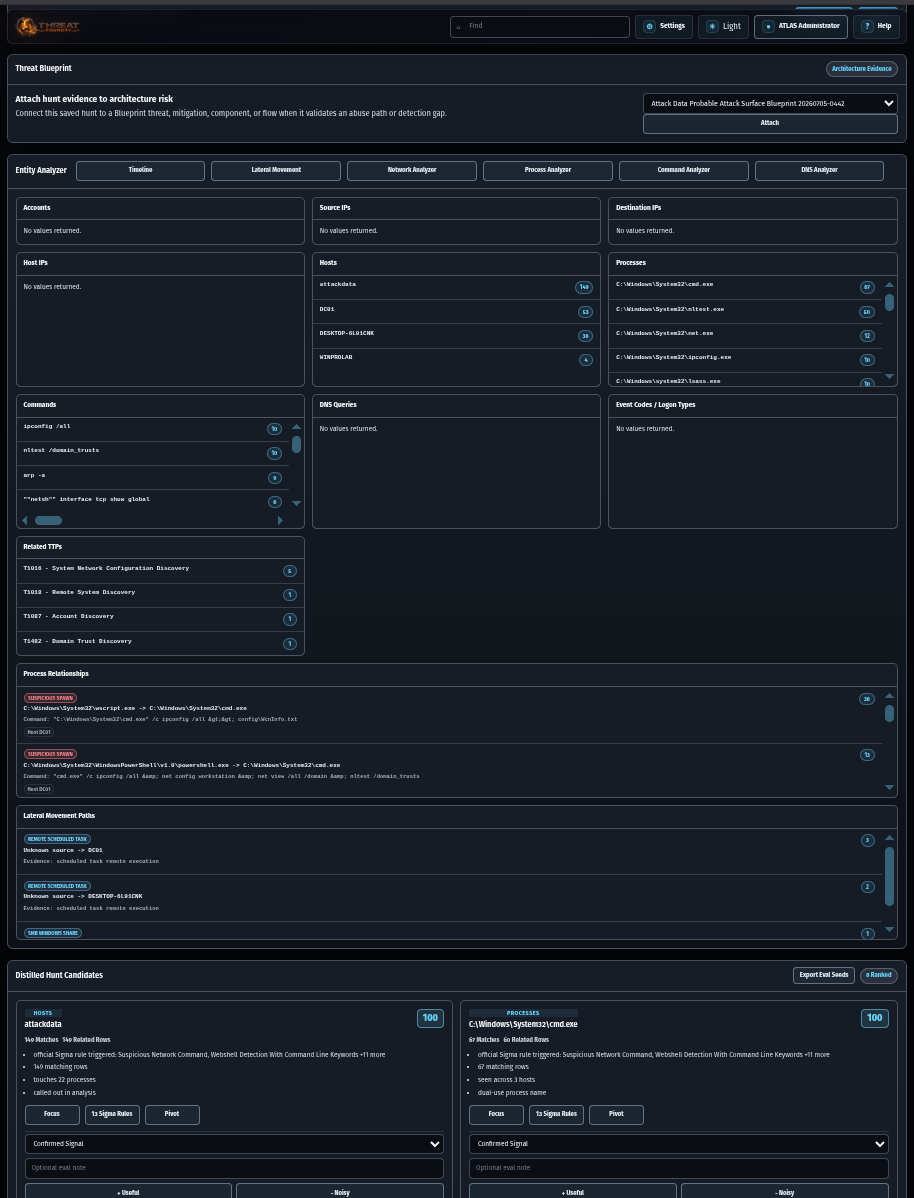Click Lateral Movement Paths scroll up arrow
This screenshot has height=1198, width=914.
pyautogui.click(x=890, y=837)
